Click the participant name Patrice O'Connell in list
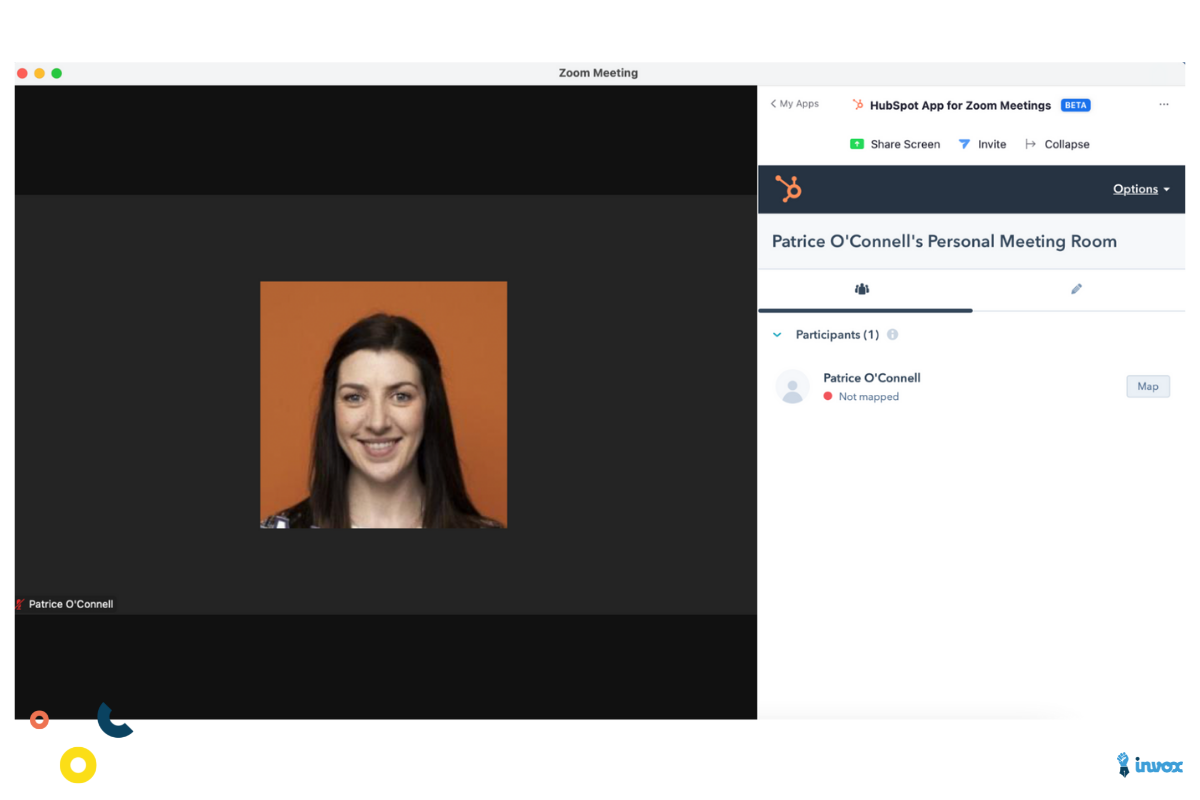 (x=872, y=378)
